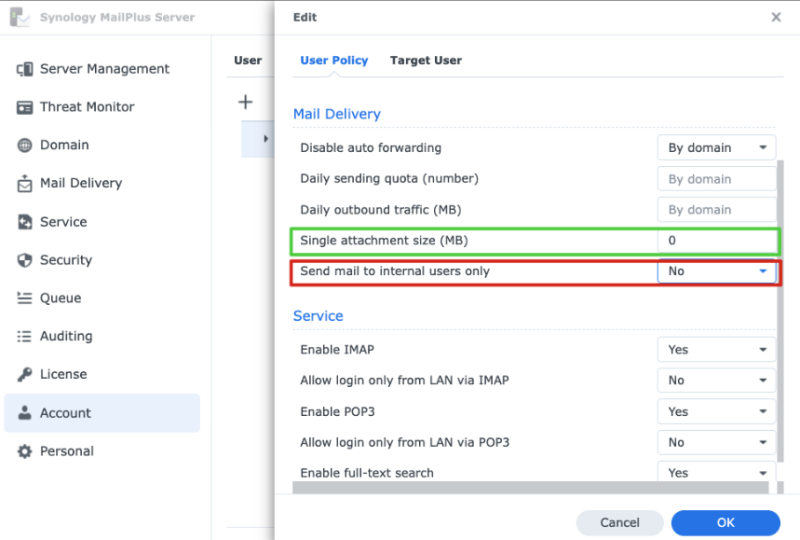The height and width of the screenshot is (540, 800).
Task: Open Threat Monitor icon in sidebar
Action: [x=25, y=107]
